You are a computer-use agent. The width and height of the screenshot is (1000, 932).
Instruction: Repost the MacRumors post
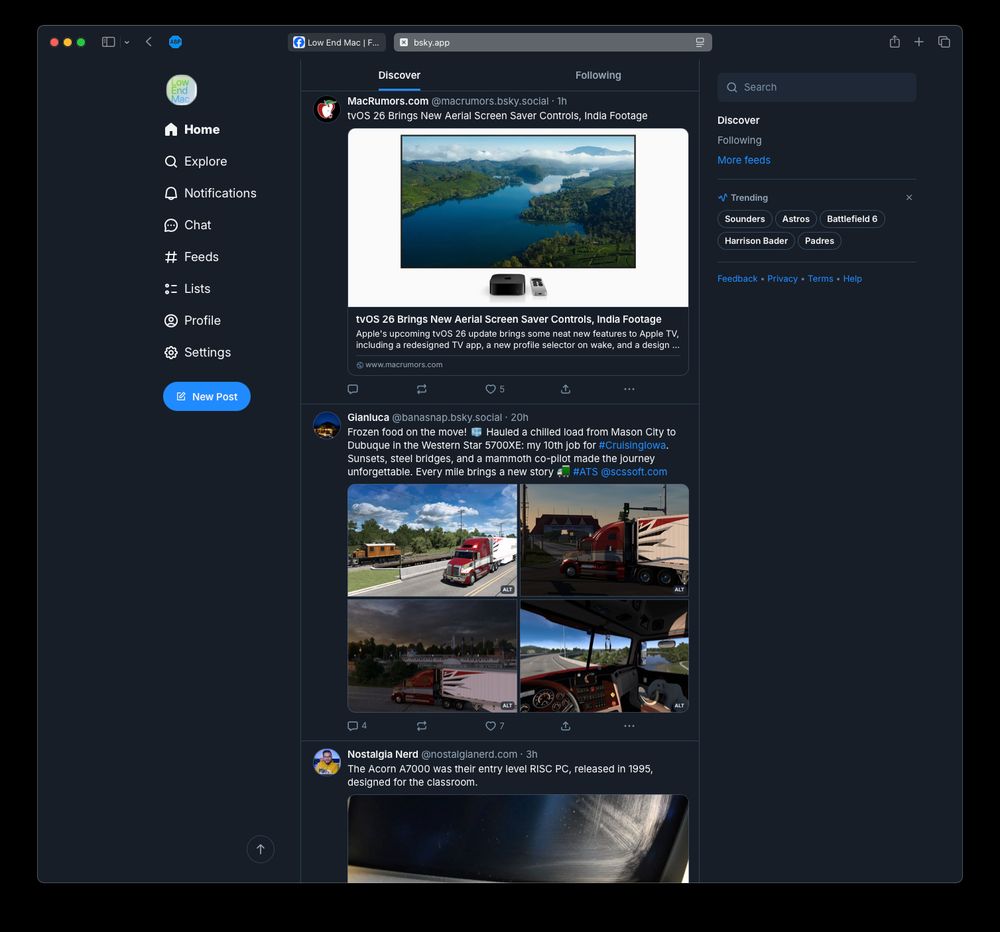pos(422,389)
